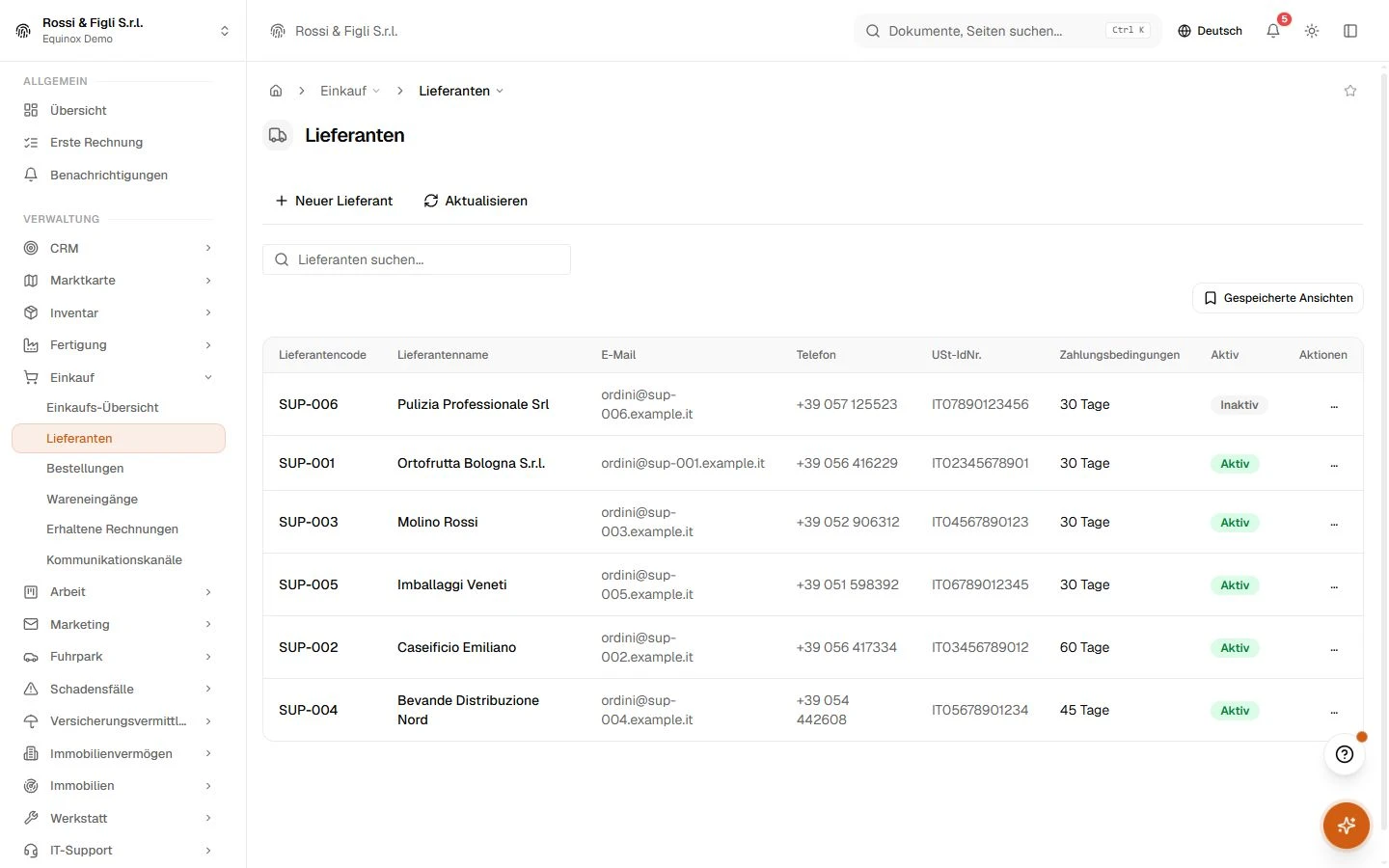Open actions menu for Ortofrutta Bologna S.r.l.

pyautogui.click(x=1334, y=464)
